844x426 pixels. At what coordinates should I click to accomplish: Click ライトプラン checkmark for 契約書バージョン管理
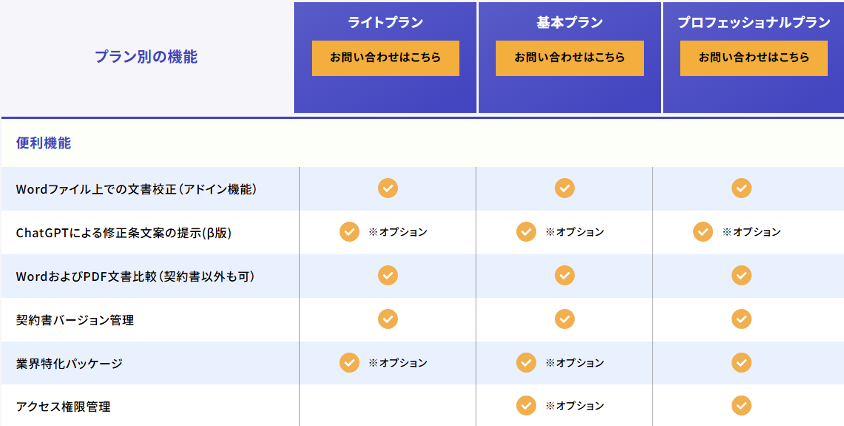click(388, 319)
